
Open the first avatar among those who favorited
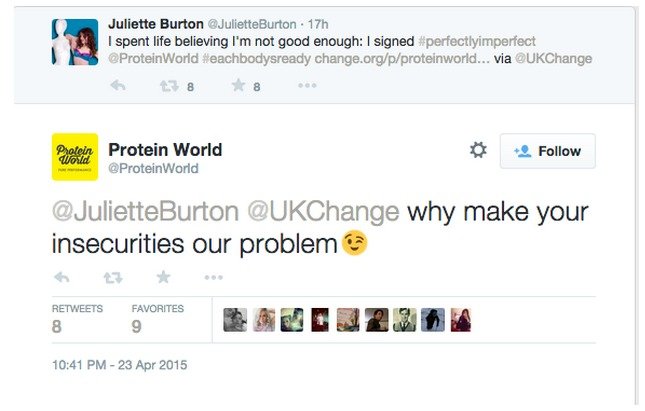coord(235,320)
